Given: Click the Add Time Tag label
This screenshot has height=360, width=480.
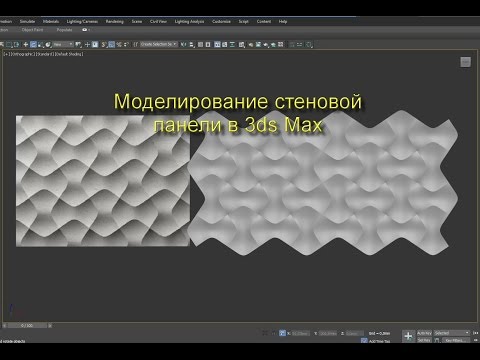Looking at the screenshot, I should (x=379, y=341).
